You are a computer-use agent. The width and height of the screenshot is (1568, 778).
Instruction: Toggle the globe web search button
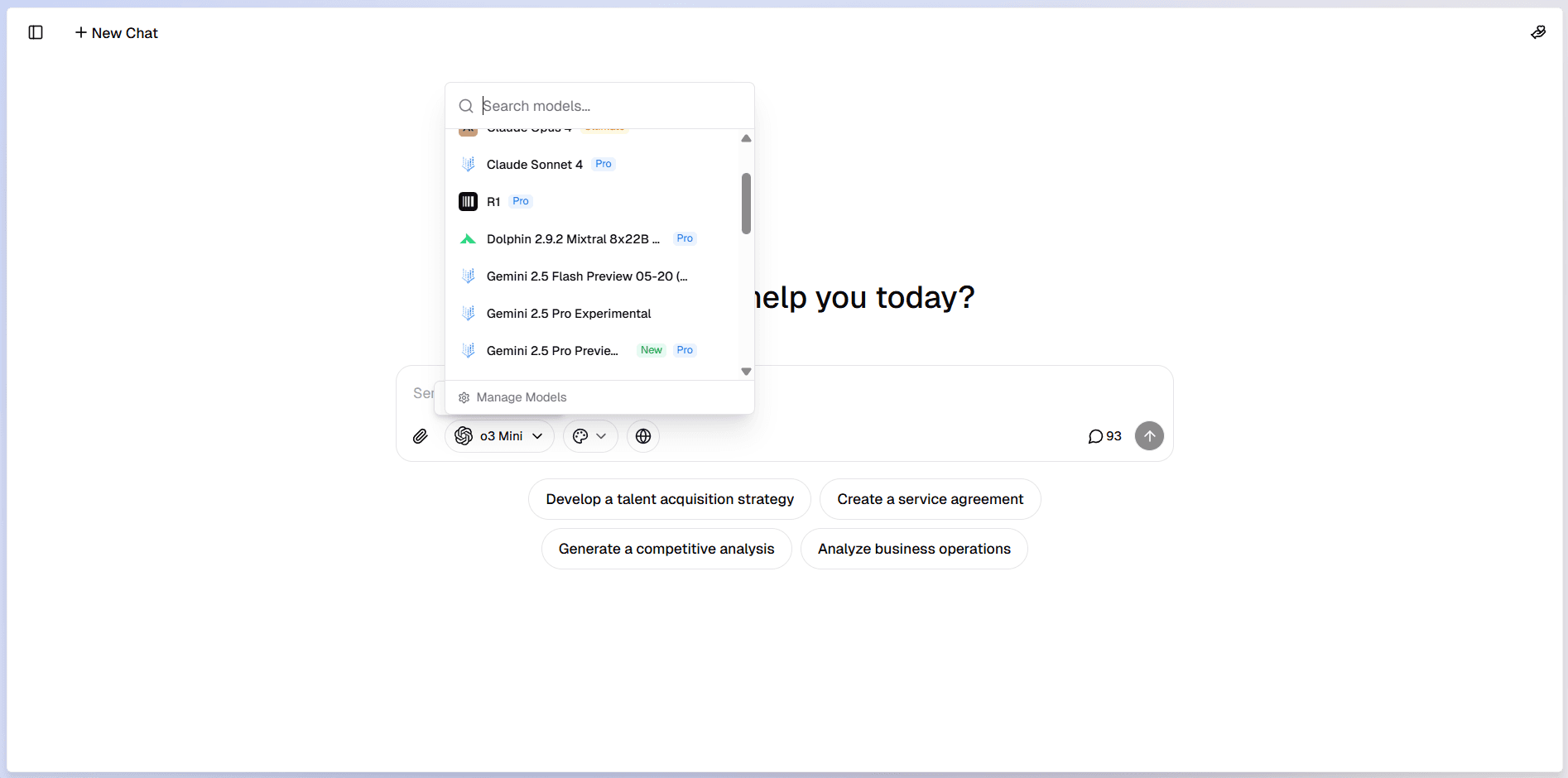click(x=643, y=436)
